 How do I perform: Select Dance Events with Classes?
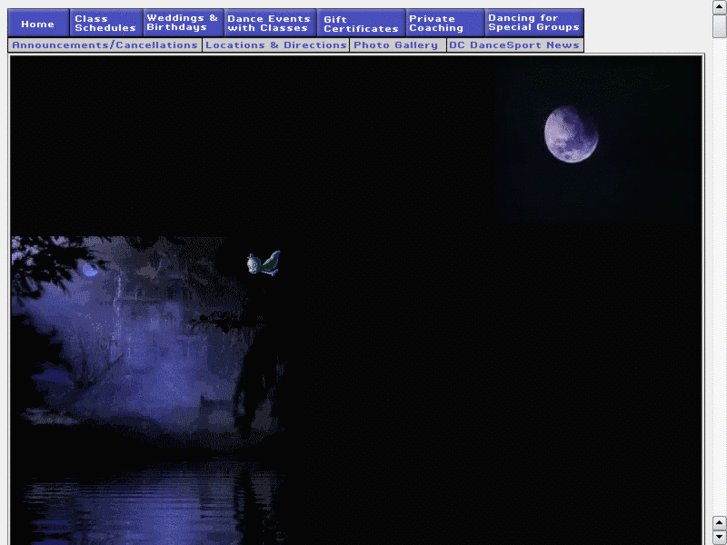click(x=270, y=23)
